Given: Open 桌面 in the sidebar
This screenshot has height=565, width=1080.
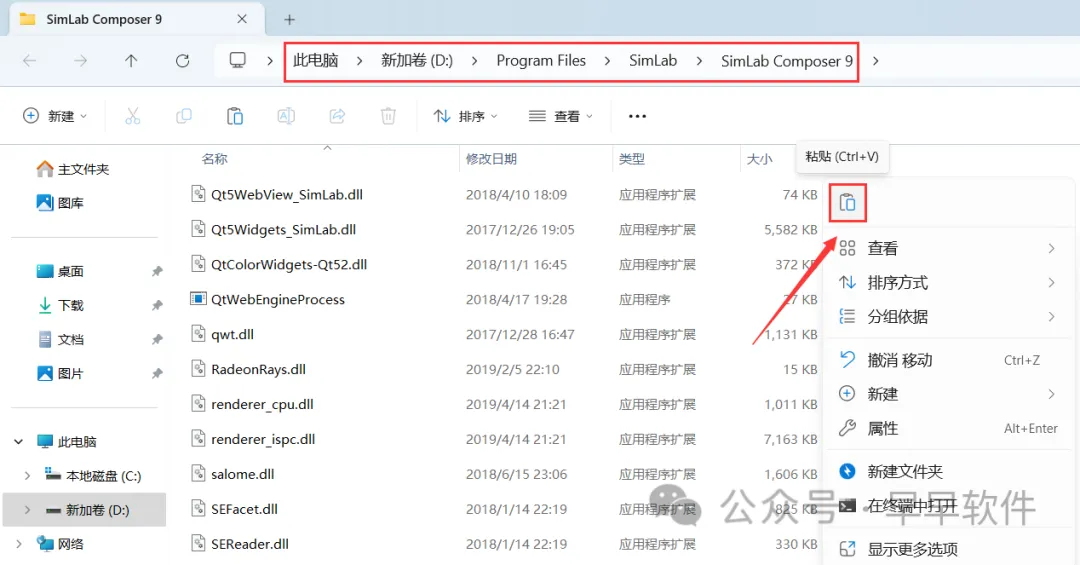Looking at the screenshot, I should (61, 271).
